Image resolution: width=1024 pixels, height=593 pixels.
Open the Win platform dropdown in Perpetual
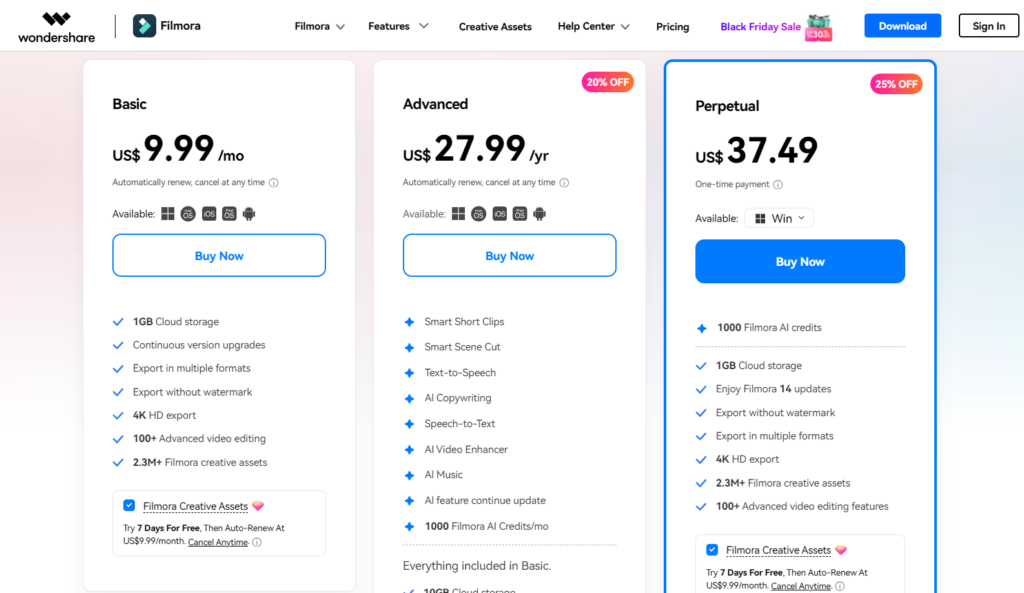(x=779, y=218)
